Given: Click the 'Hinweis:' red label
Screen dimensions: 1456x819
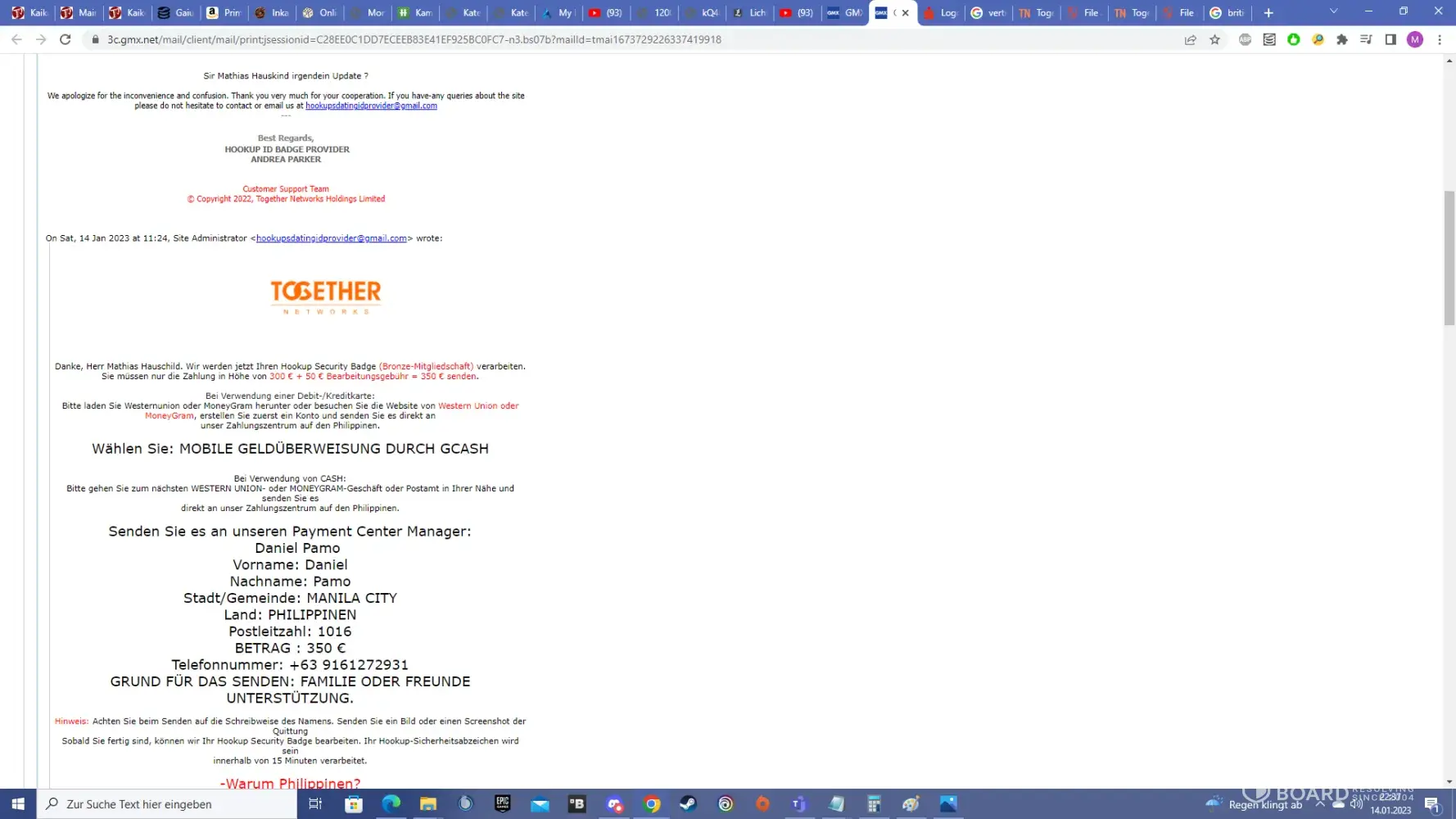Looking at the screenshot, I should tap(71, 722).
